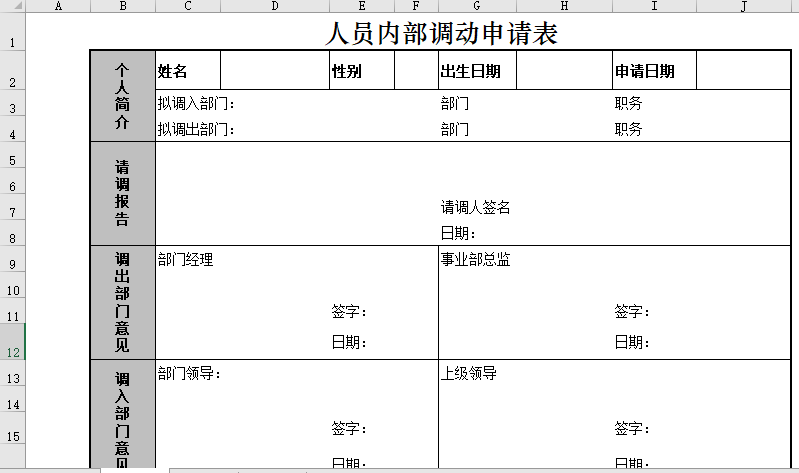
Task: Select the 拟调出部门: cell
Action: (x=196, y=129)
